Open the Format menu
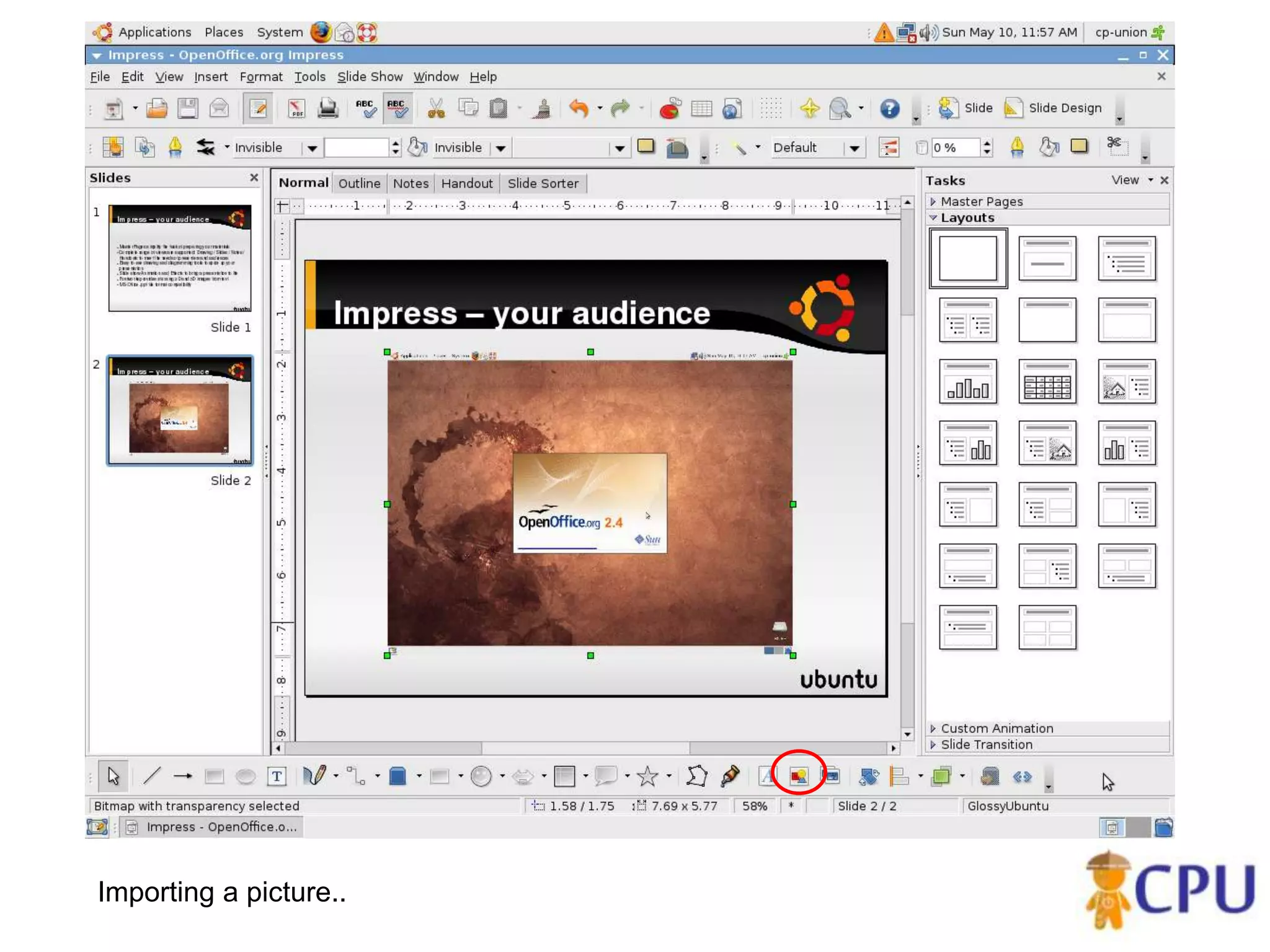Screen dimensions: 1270x952 tap(261, 77)
